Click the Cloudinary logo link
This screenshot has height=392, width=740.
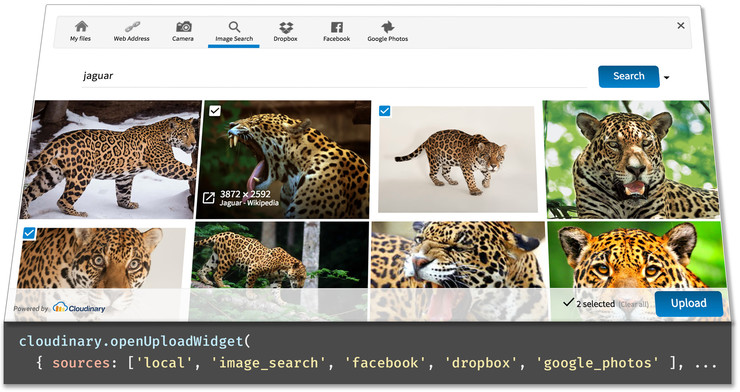(79, 308)
